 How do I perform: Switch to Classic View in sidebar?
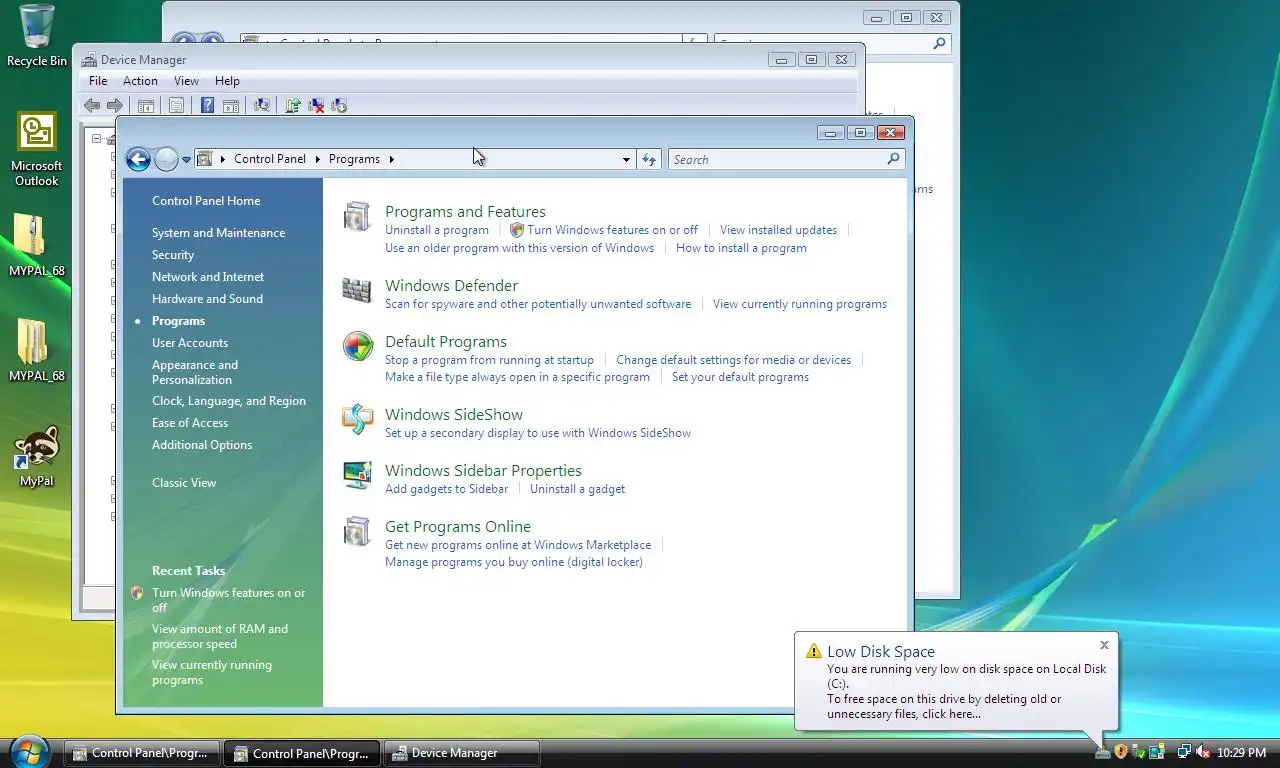click(x=184, y=483)
